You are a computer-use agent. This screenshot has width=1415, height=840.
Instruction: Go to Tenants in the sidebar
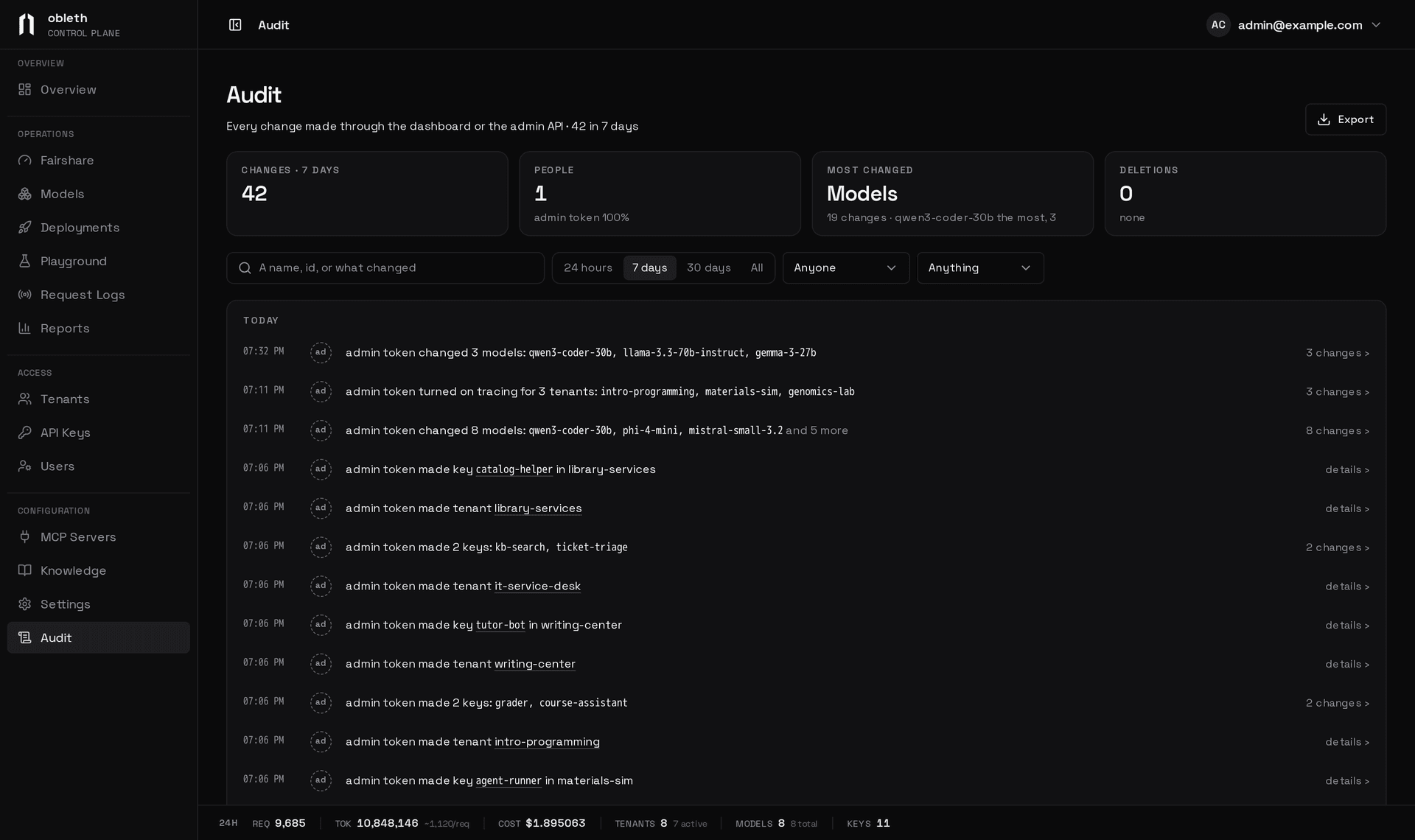coord(99,399)
